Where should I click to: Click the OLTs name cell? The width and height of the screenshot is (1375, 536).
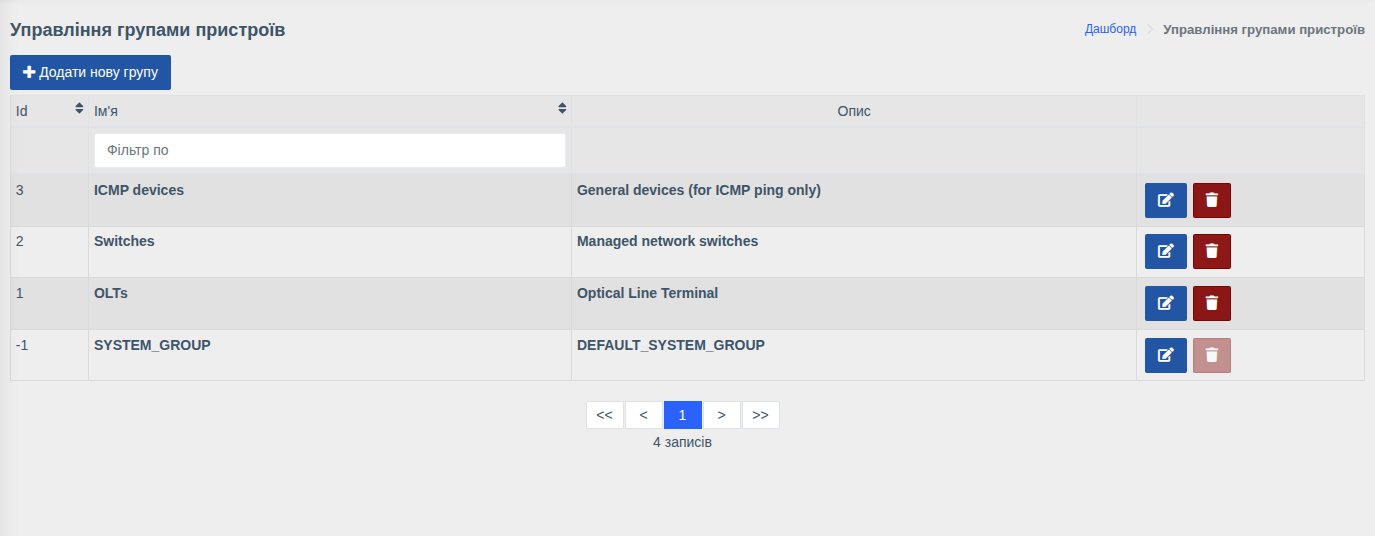330,304
